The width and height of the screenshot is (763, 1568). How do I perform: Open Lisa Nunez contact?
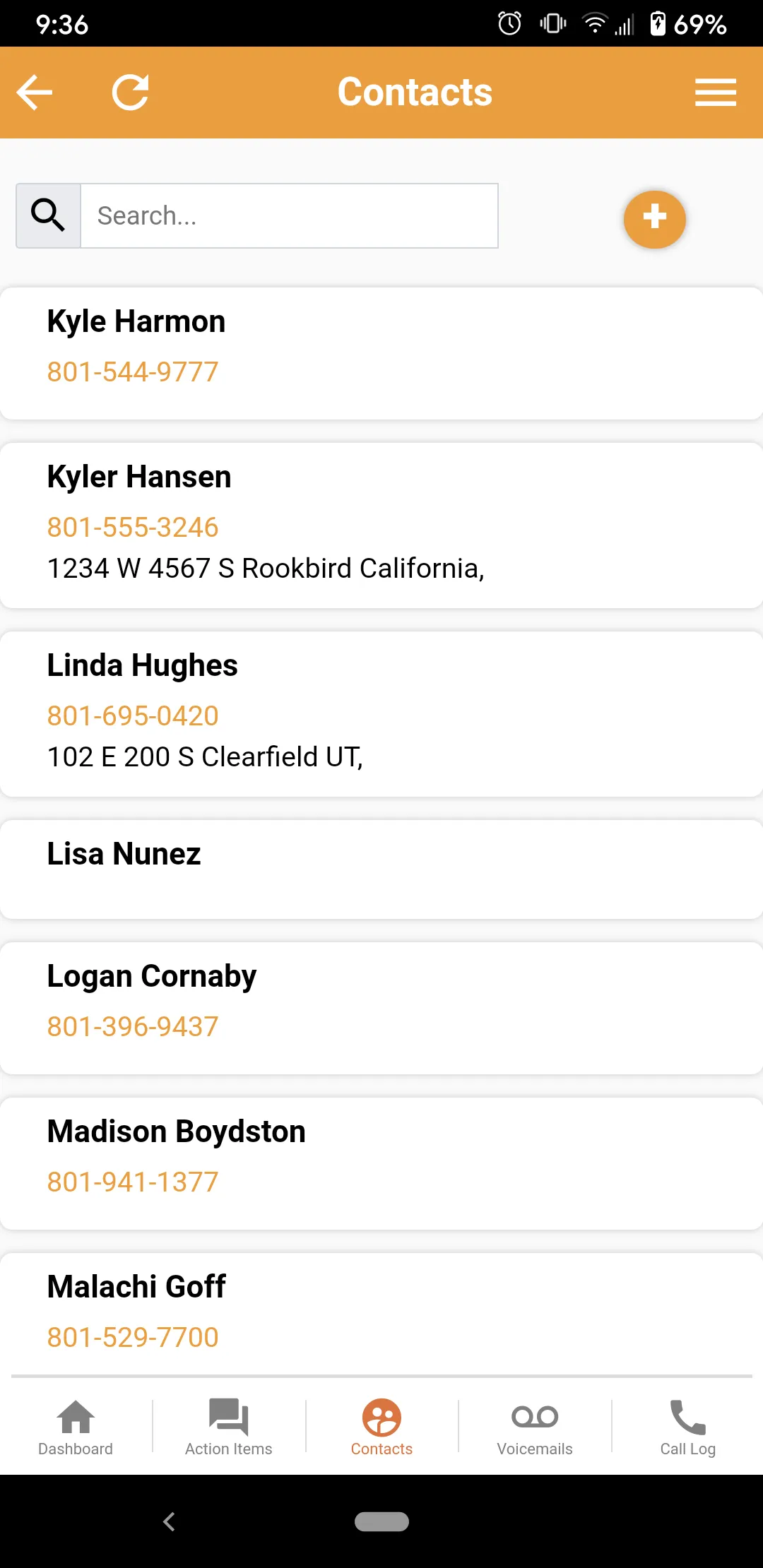click(381, 869)
